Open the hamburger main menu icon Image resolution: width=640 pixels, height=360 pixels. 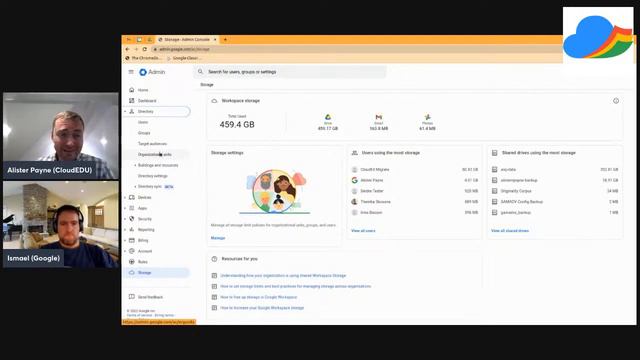click(x=131, y=72)
